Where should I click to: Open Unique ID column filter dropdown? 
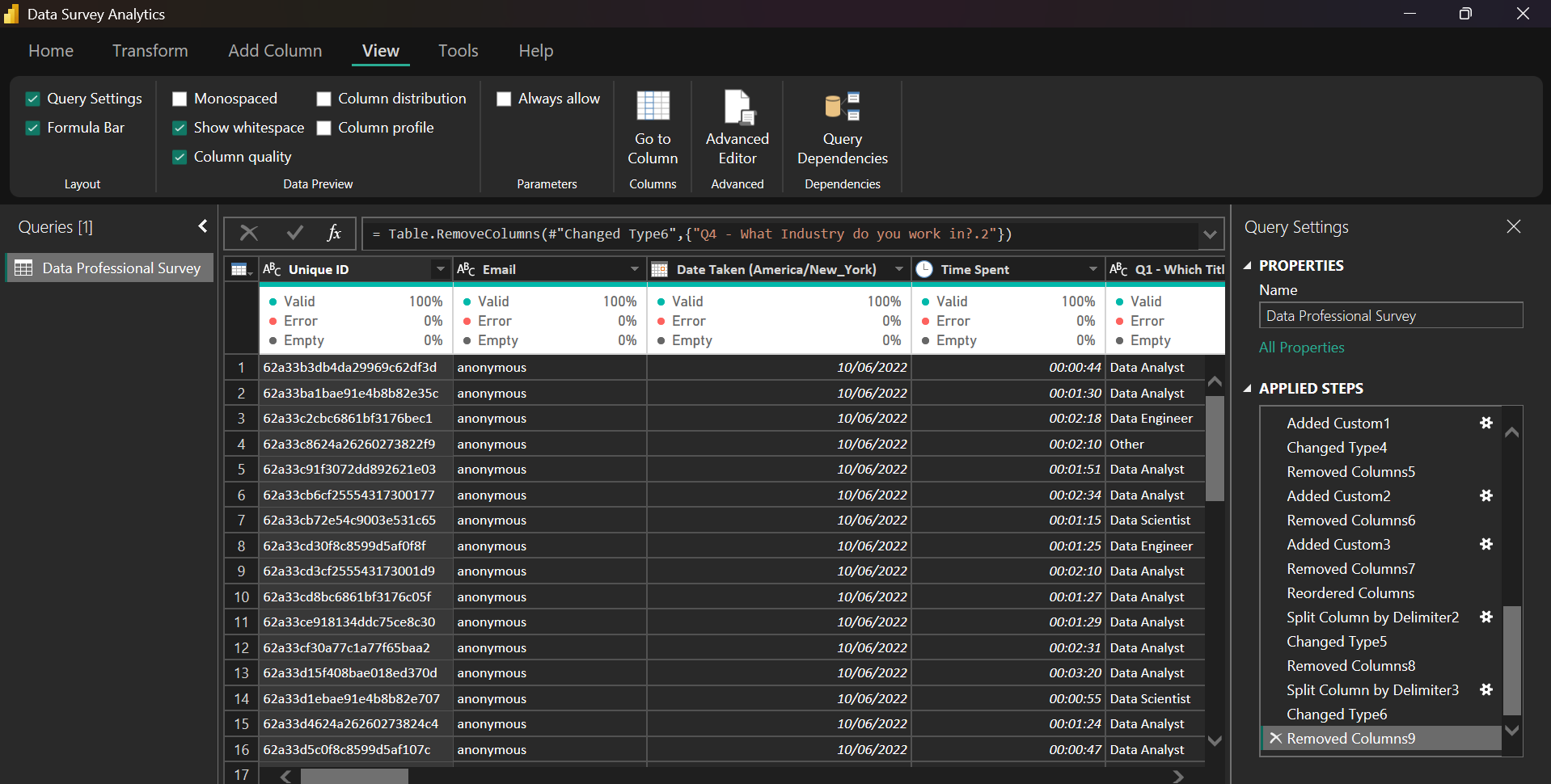click(440, 269)
